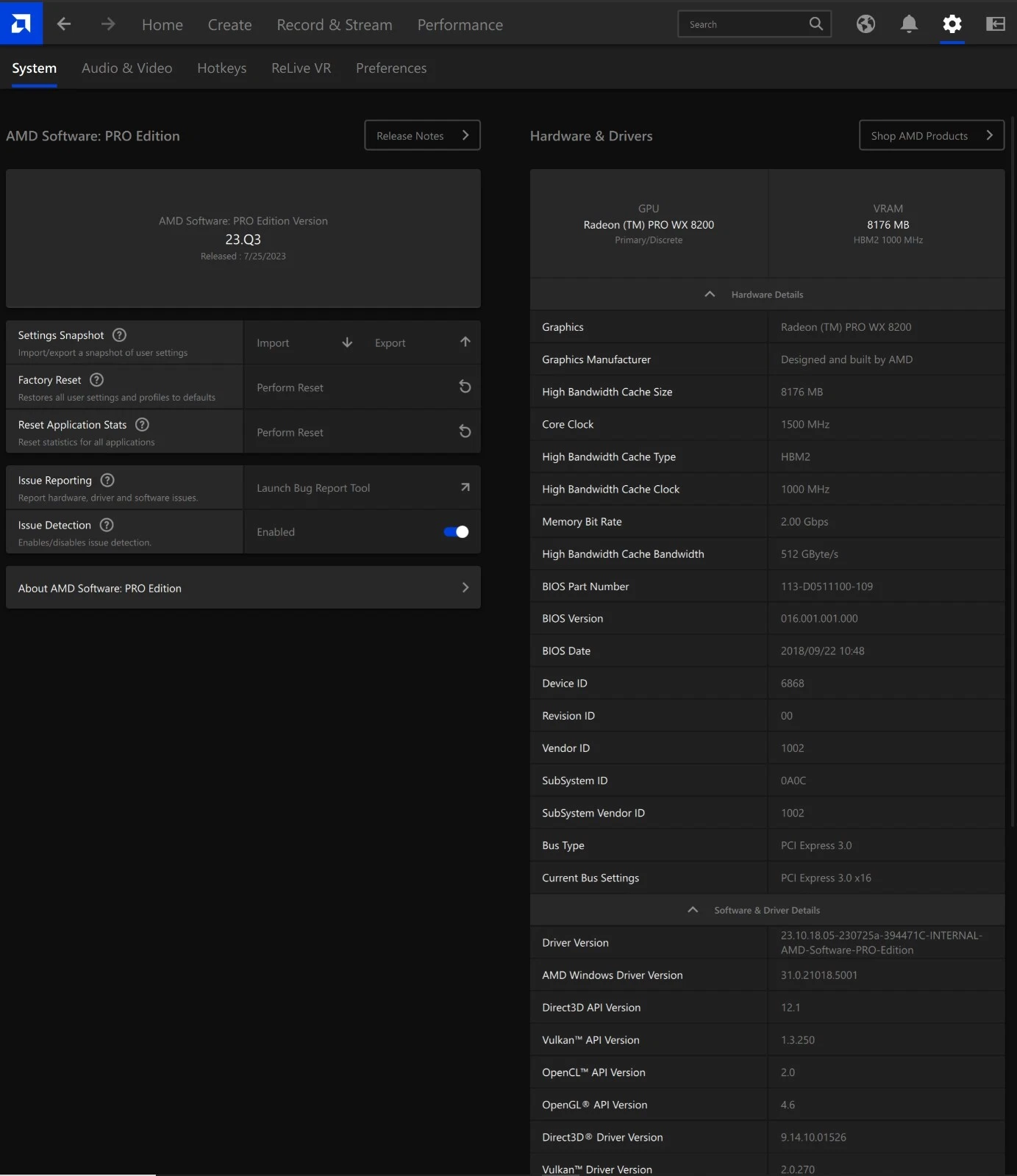Click Factory Reset help icon
Image resolution: width=1017 pixels, height=1176 pixels.
pos(96,380)
